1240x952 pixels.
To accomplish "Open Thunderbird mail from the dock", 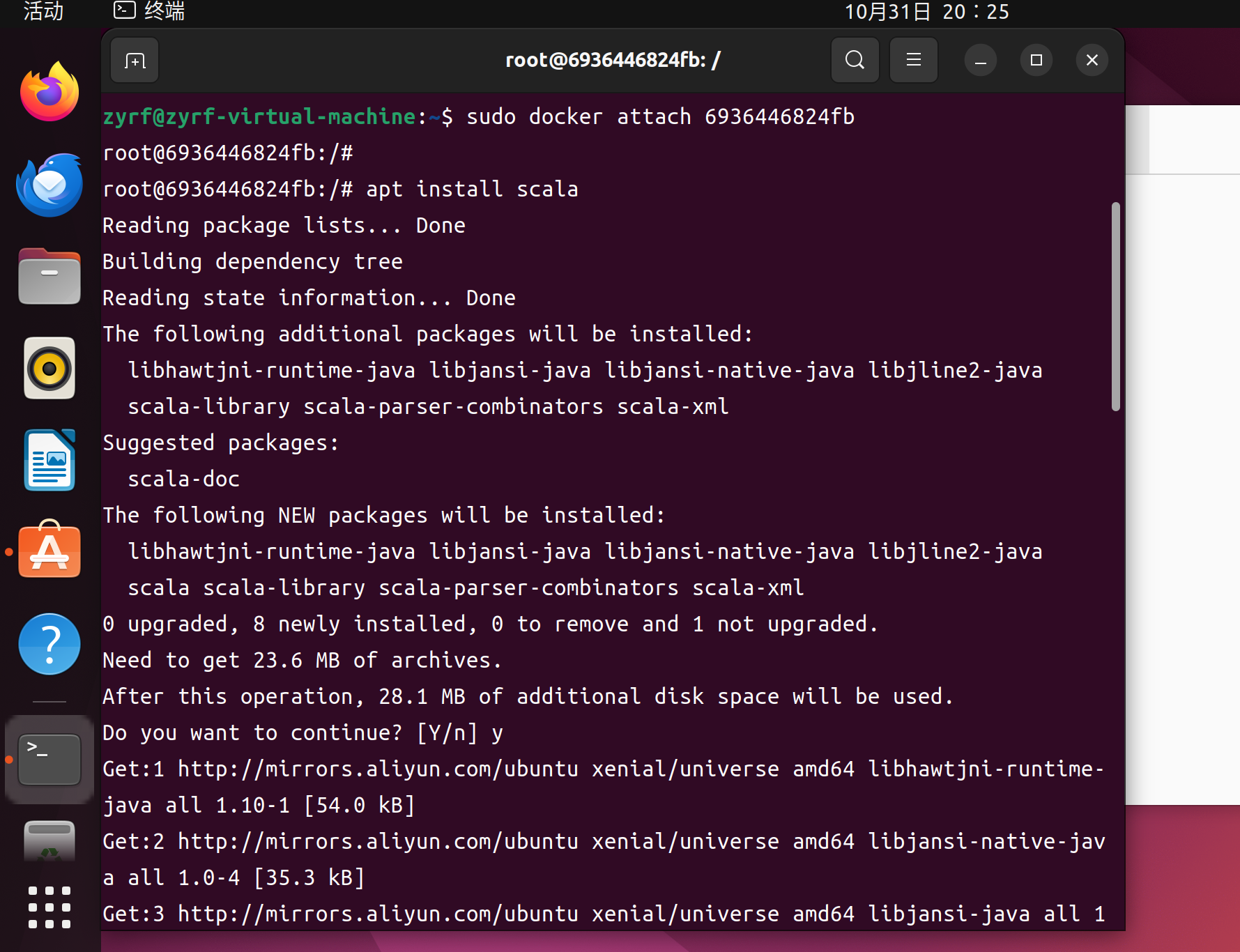I will (49, 185).
